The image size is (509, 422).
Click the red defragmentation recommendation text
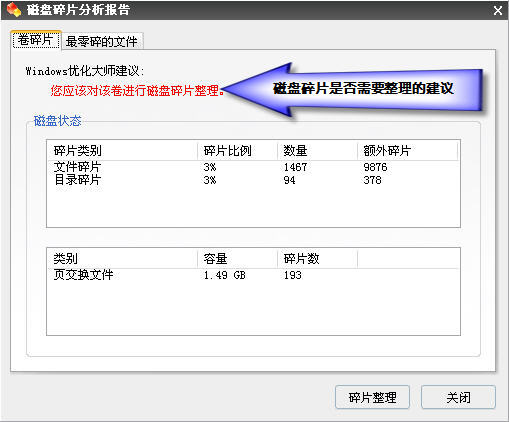137,90
